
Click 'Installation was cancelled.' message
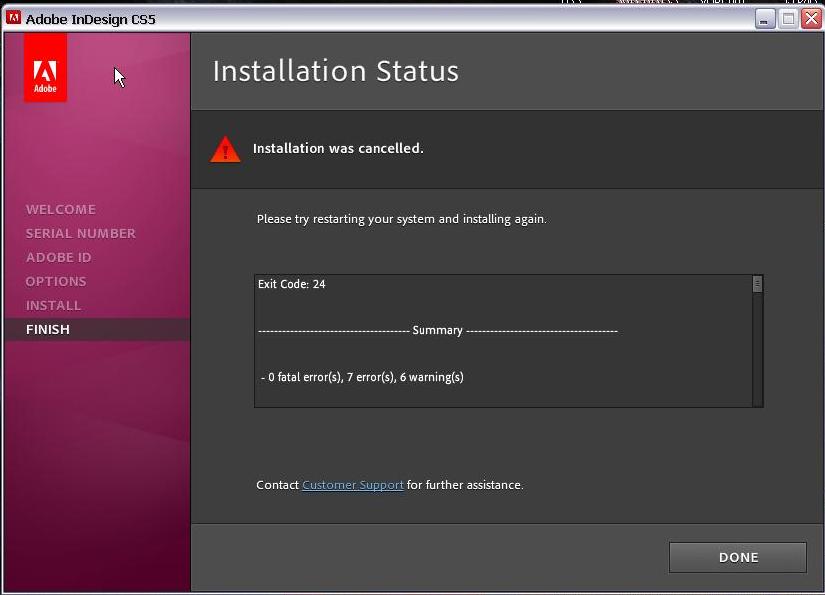click(x=338, y=148)
